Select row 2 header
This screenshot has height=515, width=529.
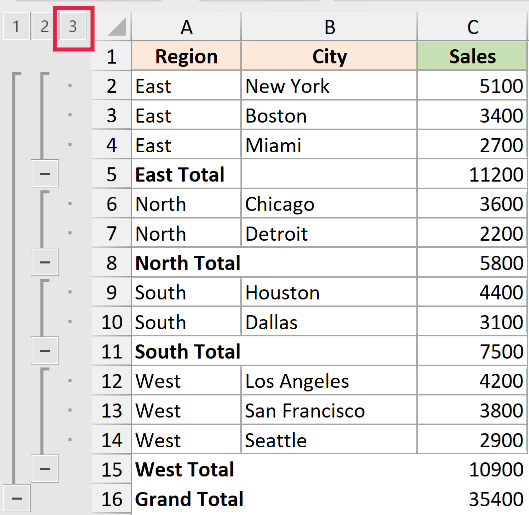coord(111,86)
